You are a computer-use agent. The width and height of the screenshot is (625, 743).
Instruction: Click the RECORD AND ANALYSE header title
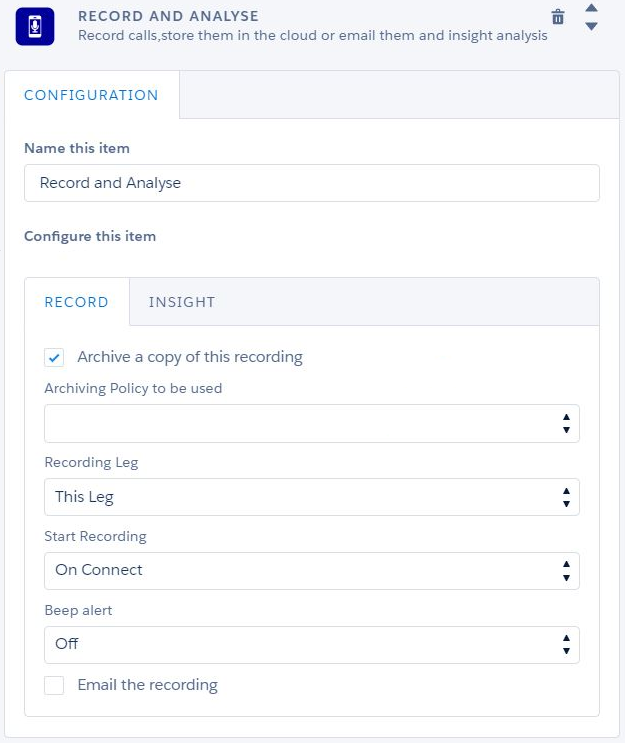point(168,16)
